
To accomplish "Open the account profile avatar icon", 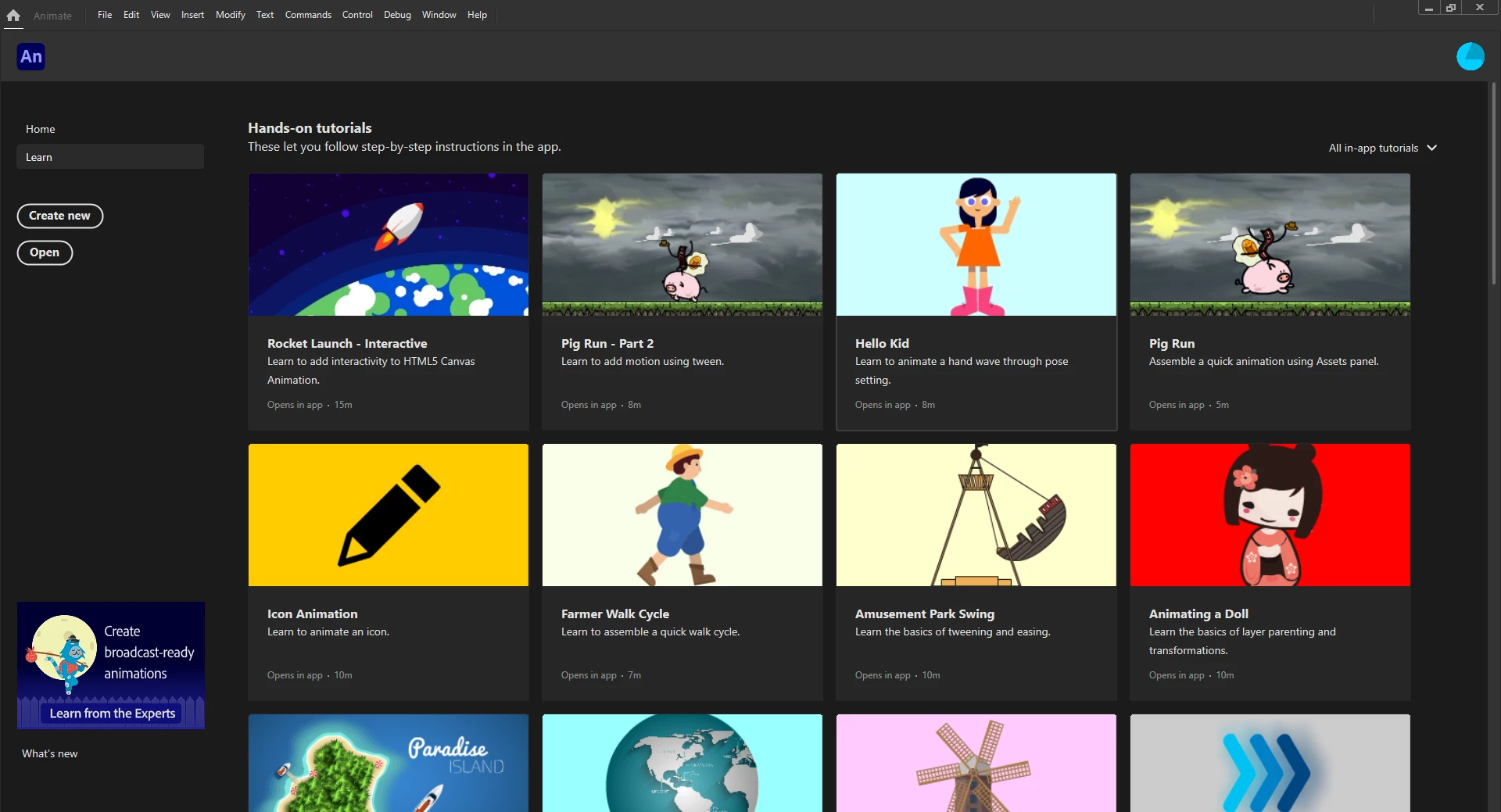I will point(1470,56).
